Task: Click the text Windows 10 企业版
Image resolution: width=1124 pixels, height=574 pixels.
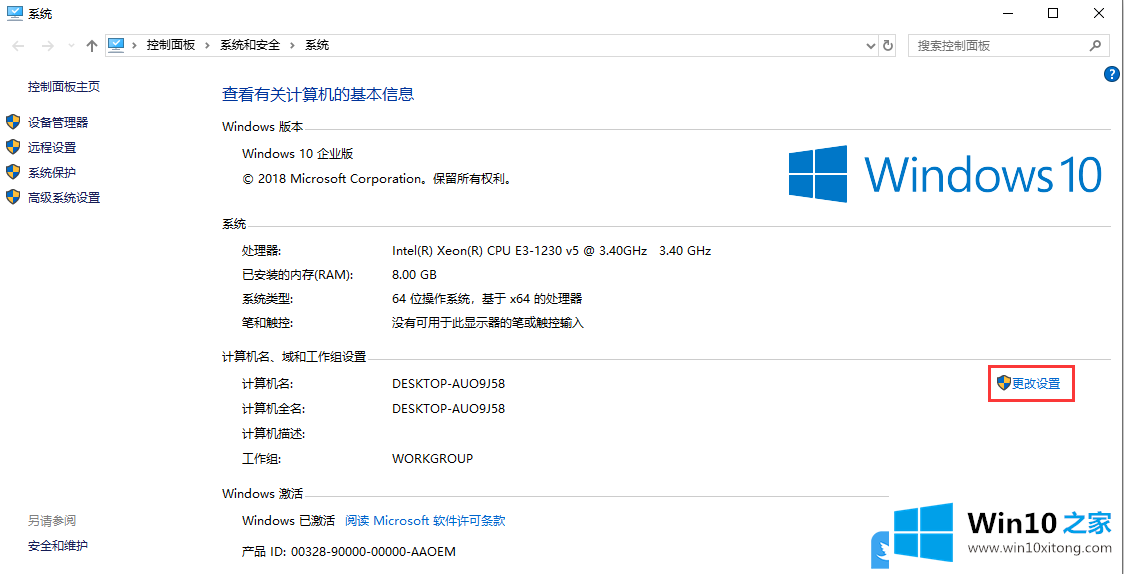Action: (297, 153)
